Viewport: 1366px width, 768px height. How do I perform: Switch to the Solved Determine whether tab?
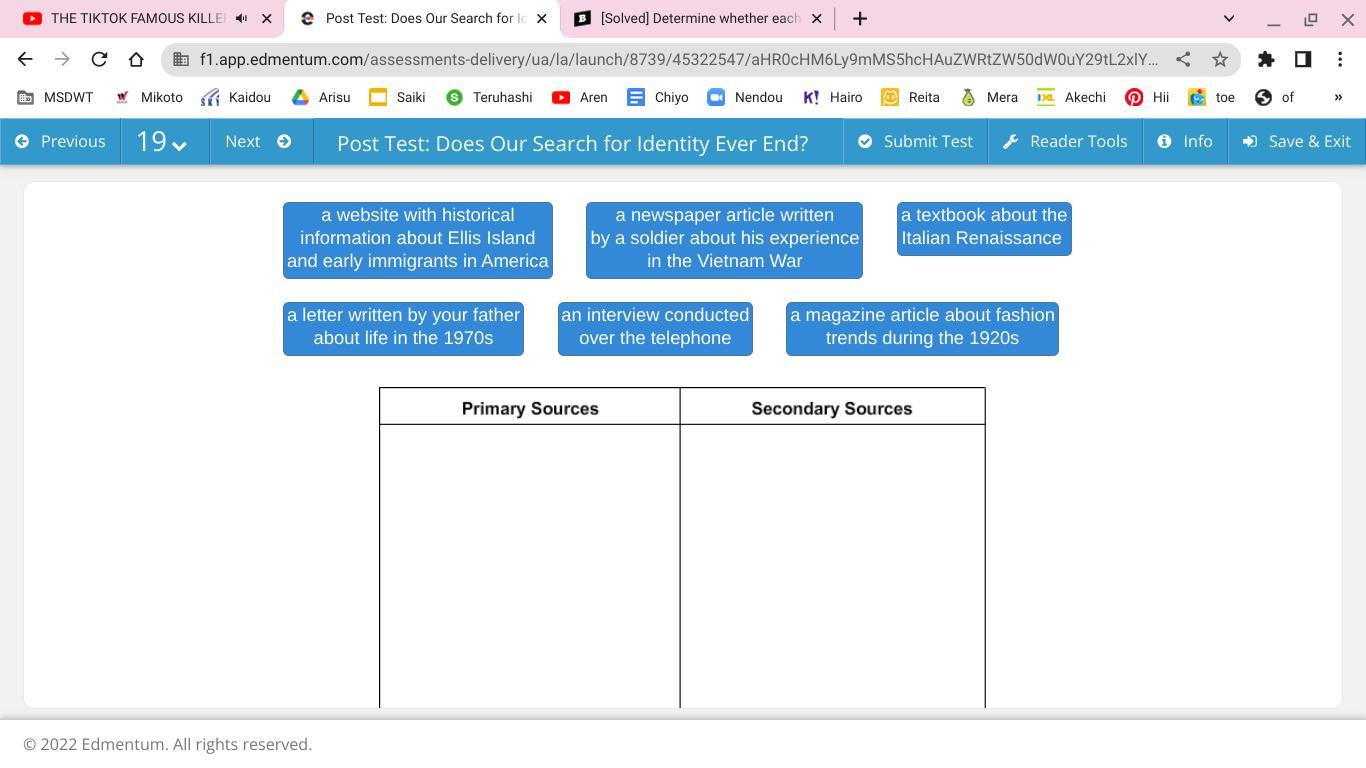(x=698, y=18)
